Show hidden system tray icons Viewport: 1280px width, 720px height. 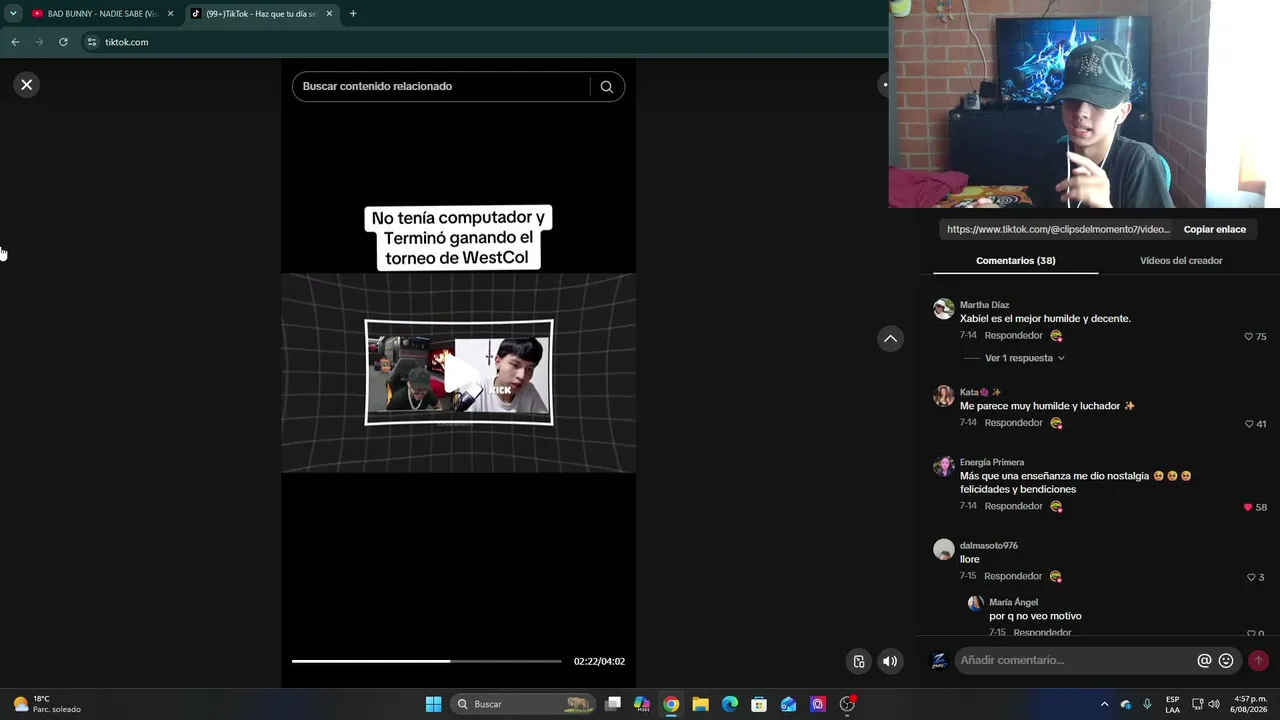(x=1104, y=704)
